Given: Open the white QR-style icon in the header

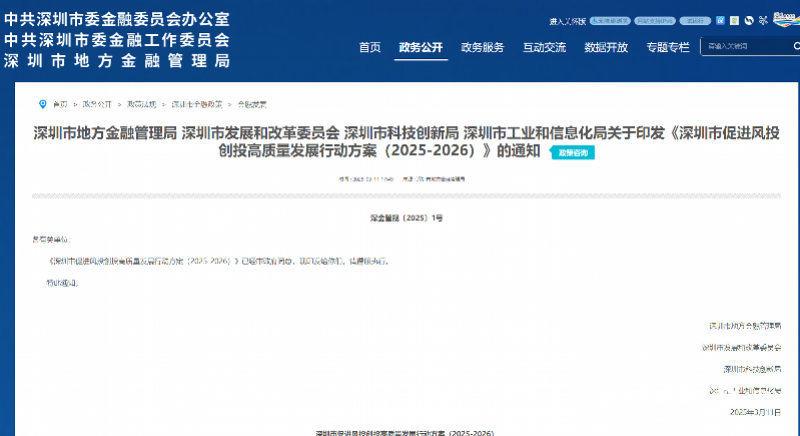Looking at the screenshot, I should click(x=734, y=20).
